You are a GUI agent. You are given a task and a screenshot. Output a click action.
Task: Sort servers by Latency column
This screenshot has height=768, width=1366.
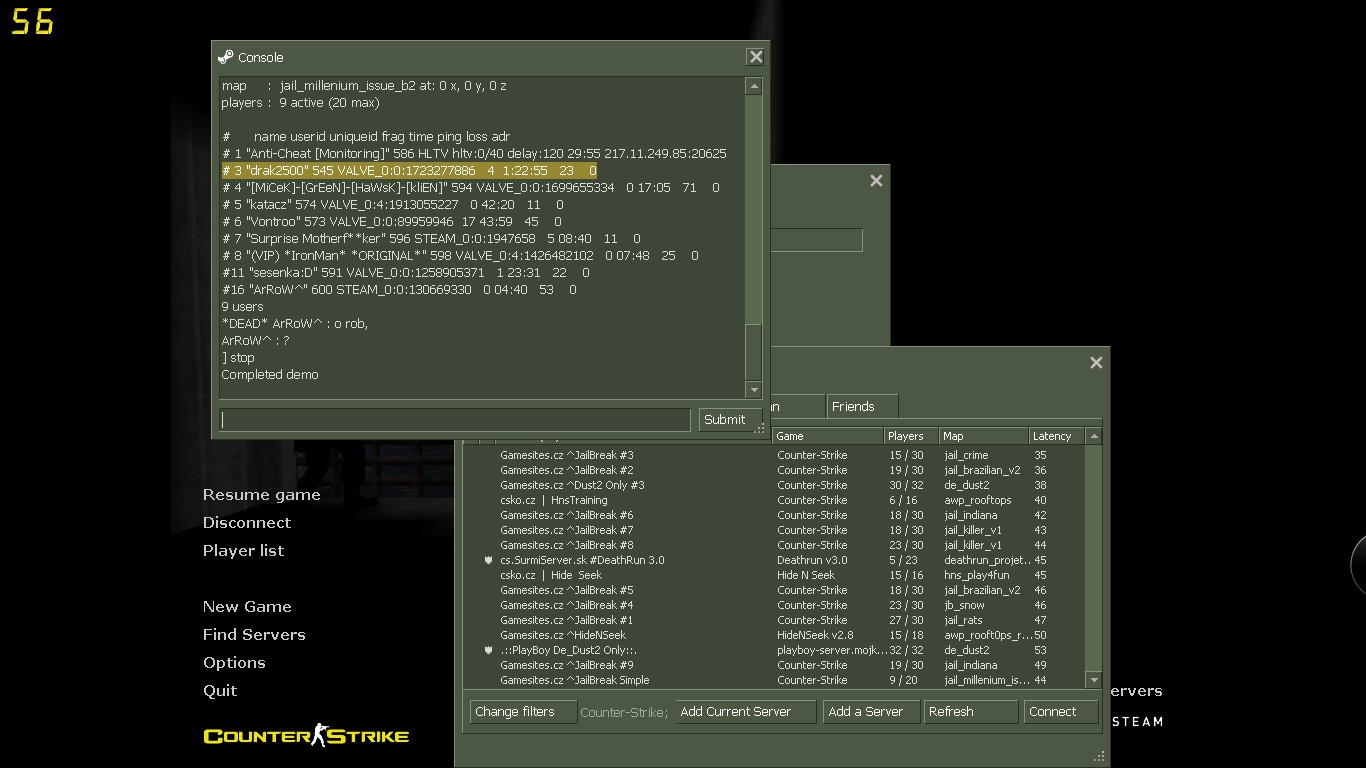click(1057, 436)
